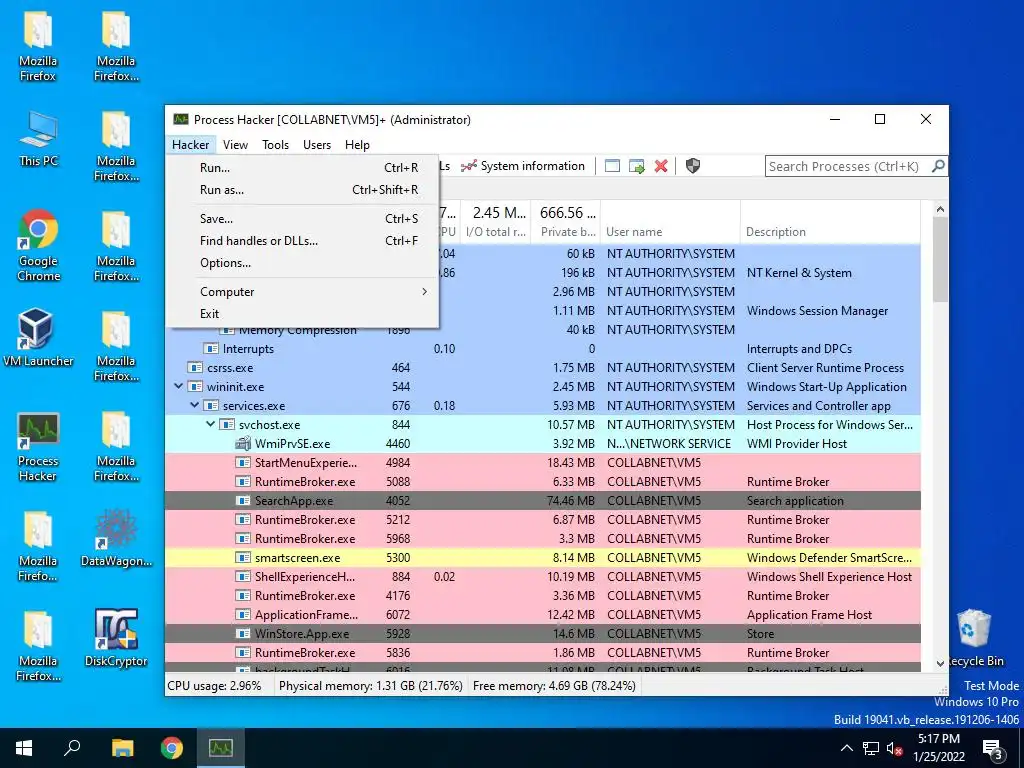This screenshot has height=768, width=1024.
Task: Select the DataWagon desktop icon
Action: point(116,539)
